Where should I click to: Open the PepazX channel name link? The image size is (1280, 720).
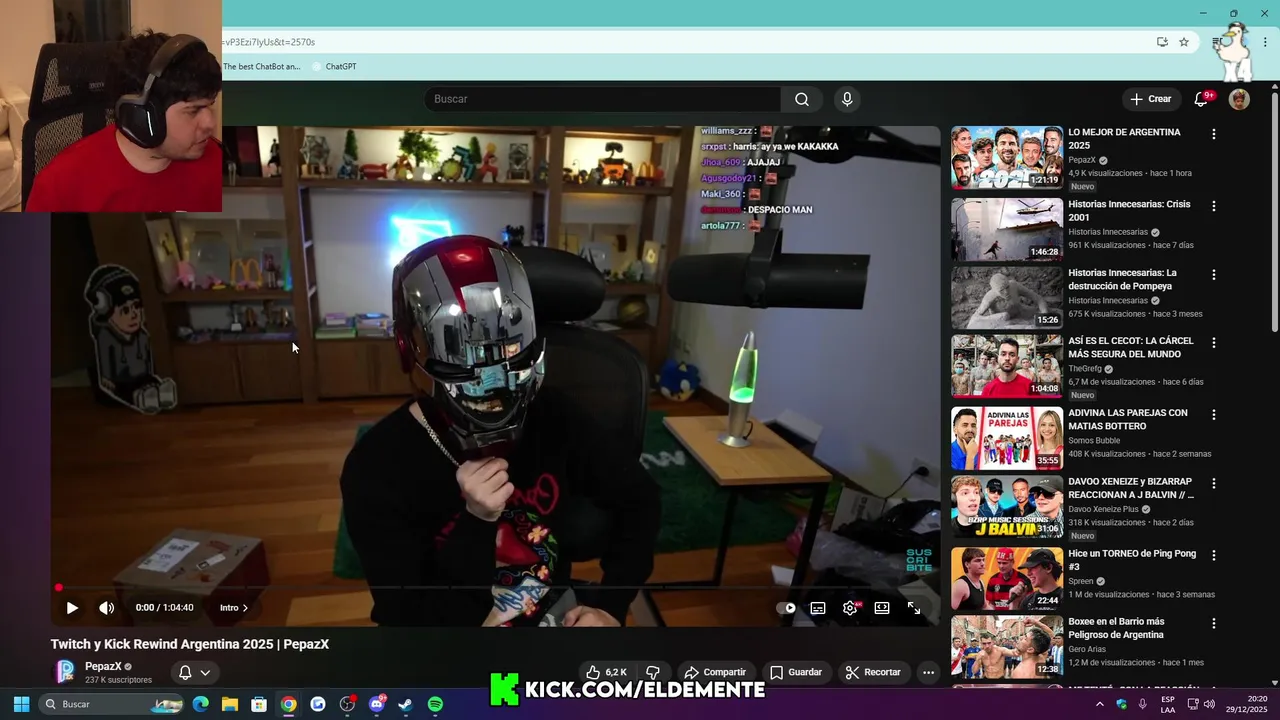(103, 666)
